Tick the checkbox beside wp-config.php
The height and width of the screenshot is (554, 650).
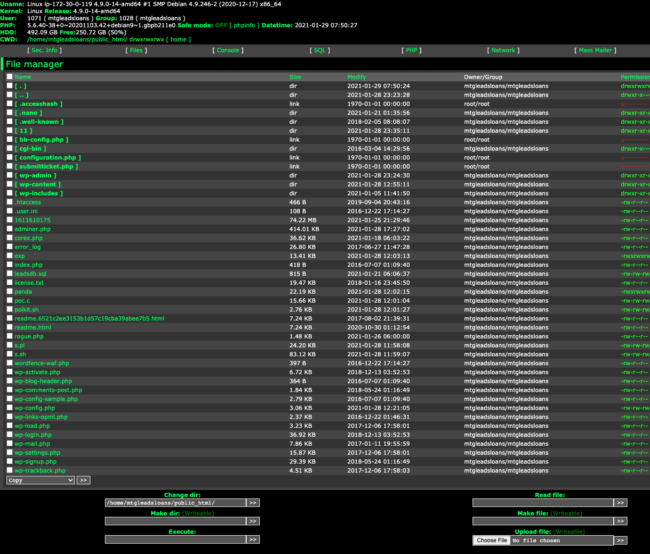10,408
